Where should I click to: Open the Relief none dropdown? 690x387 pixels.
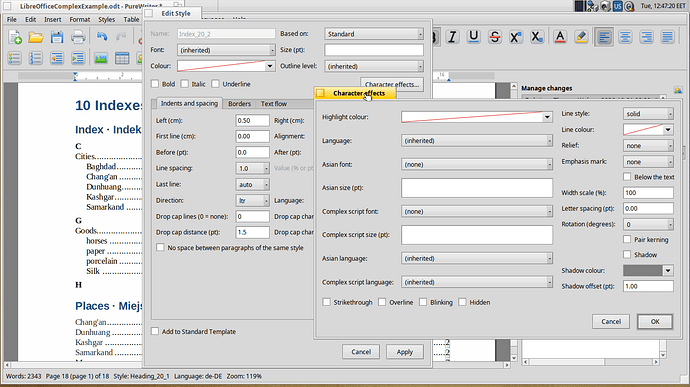[x=648, y=145]
